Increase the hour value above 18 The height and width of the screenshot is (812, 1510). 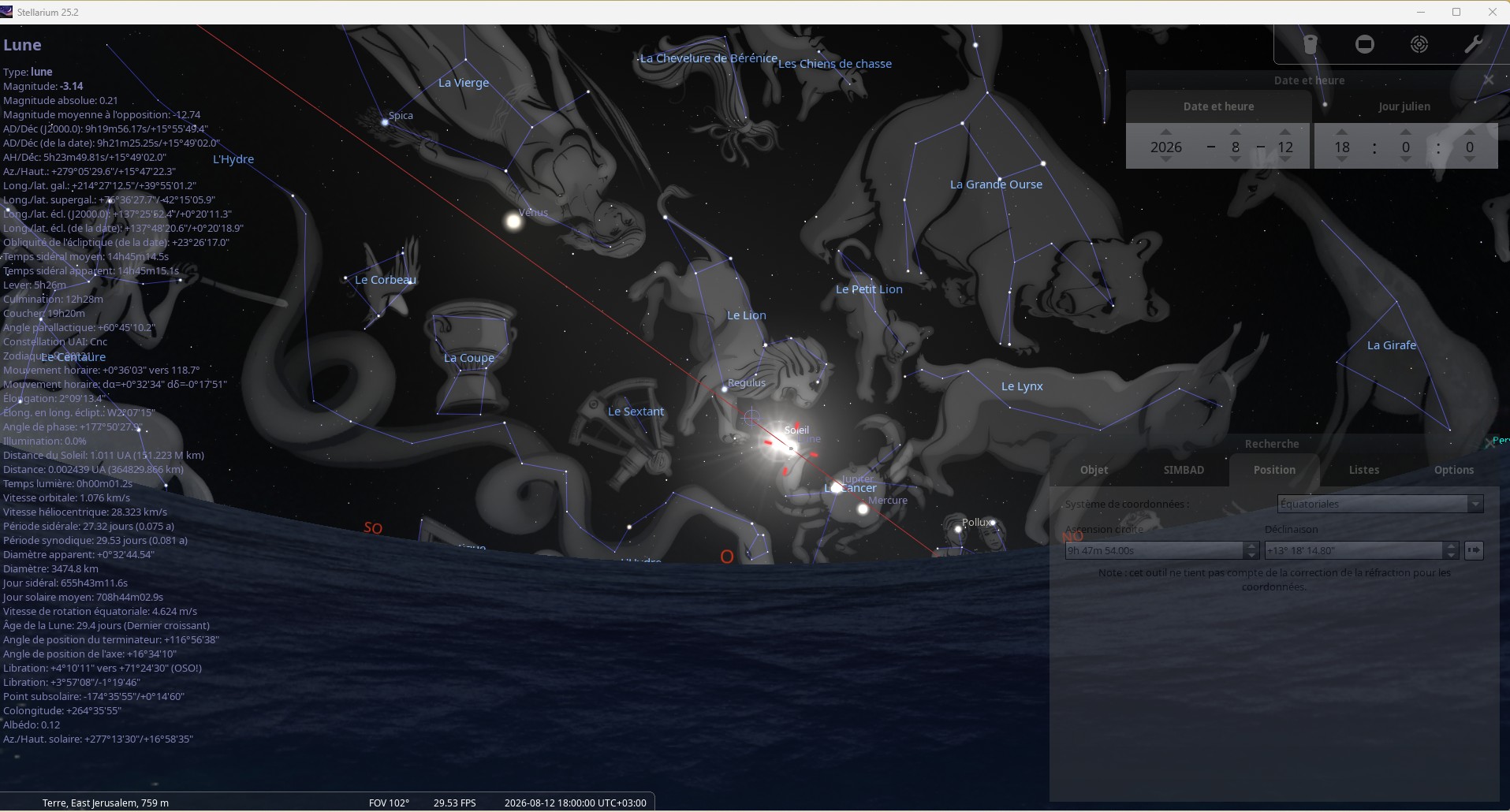[1342, 132]
